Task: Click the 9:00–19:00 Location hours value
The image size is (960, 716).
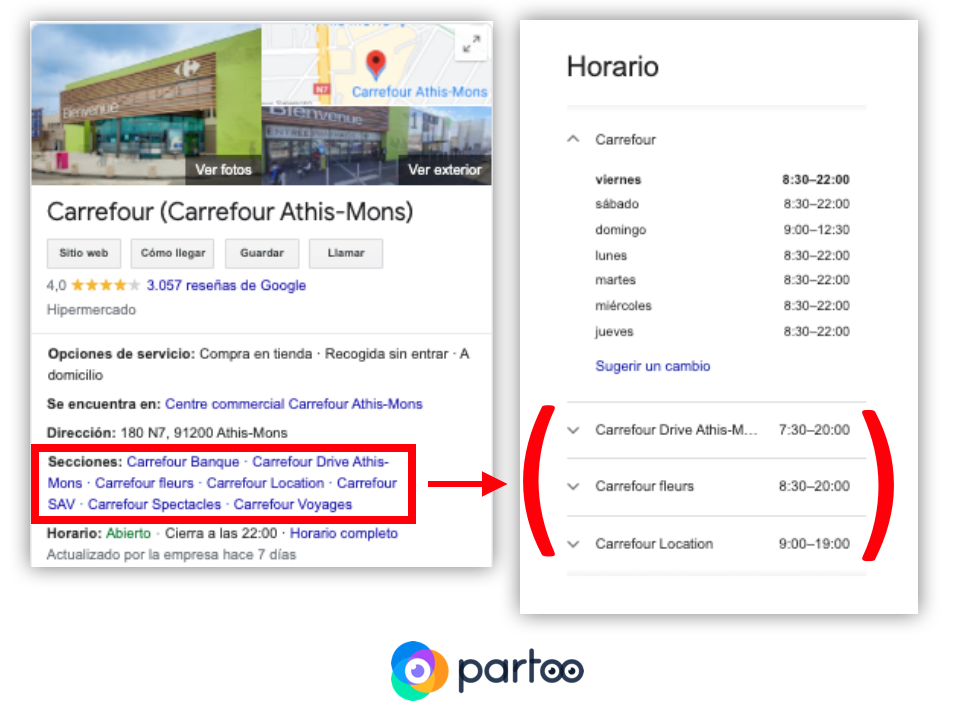Action: pos(814,544)
